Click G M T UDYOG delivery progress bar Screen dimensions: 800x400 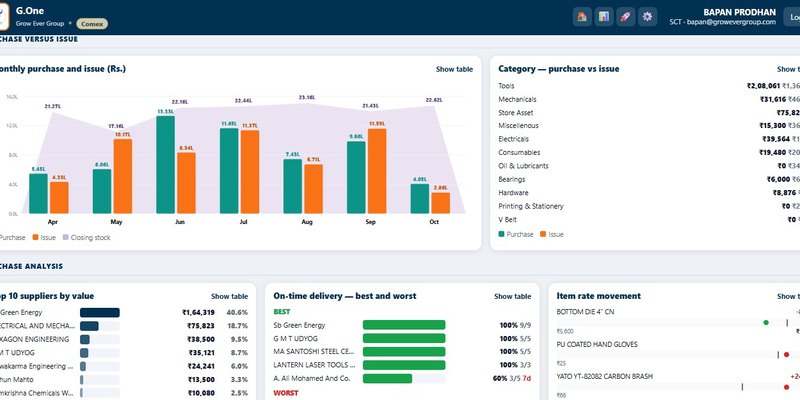tap(404, 338)
